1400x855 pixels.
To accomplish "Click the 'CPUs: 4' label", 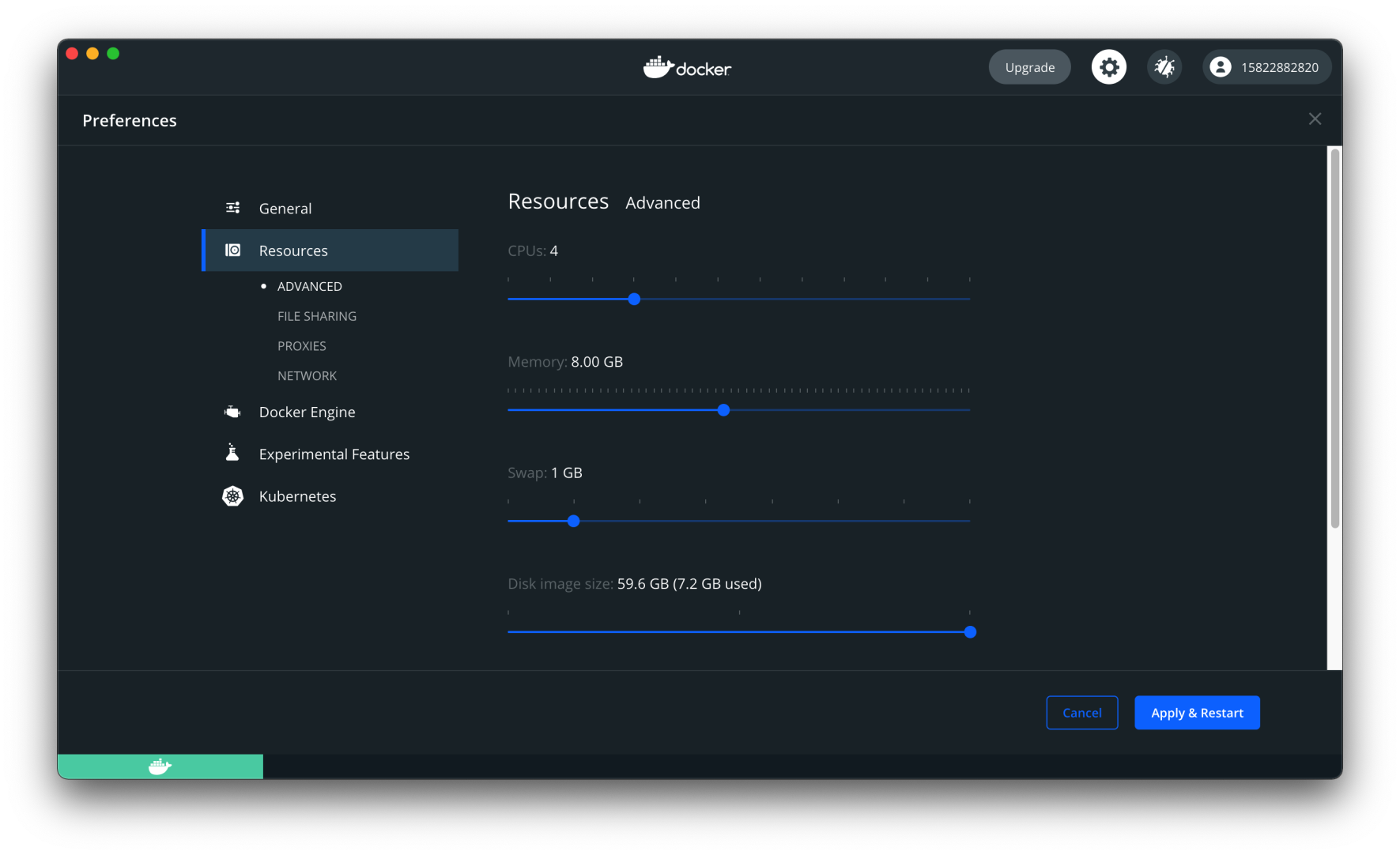I will point(533,250).
